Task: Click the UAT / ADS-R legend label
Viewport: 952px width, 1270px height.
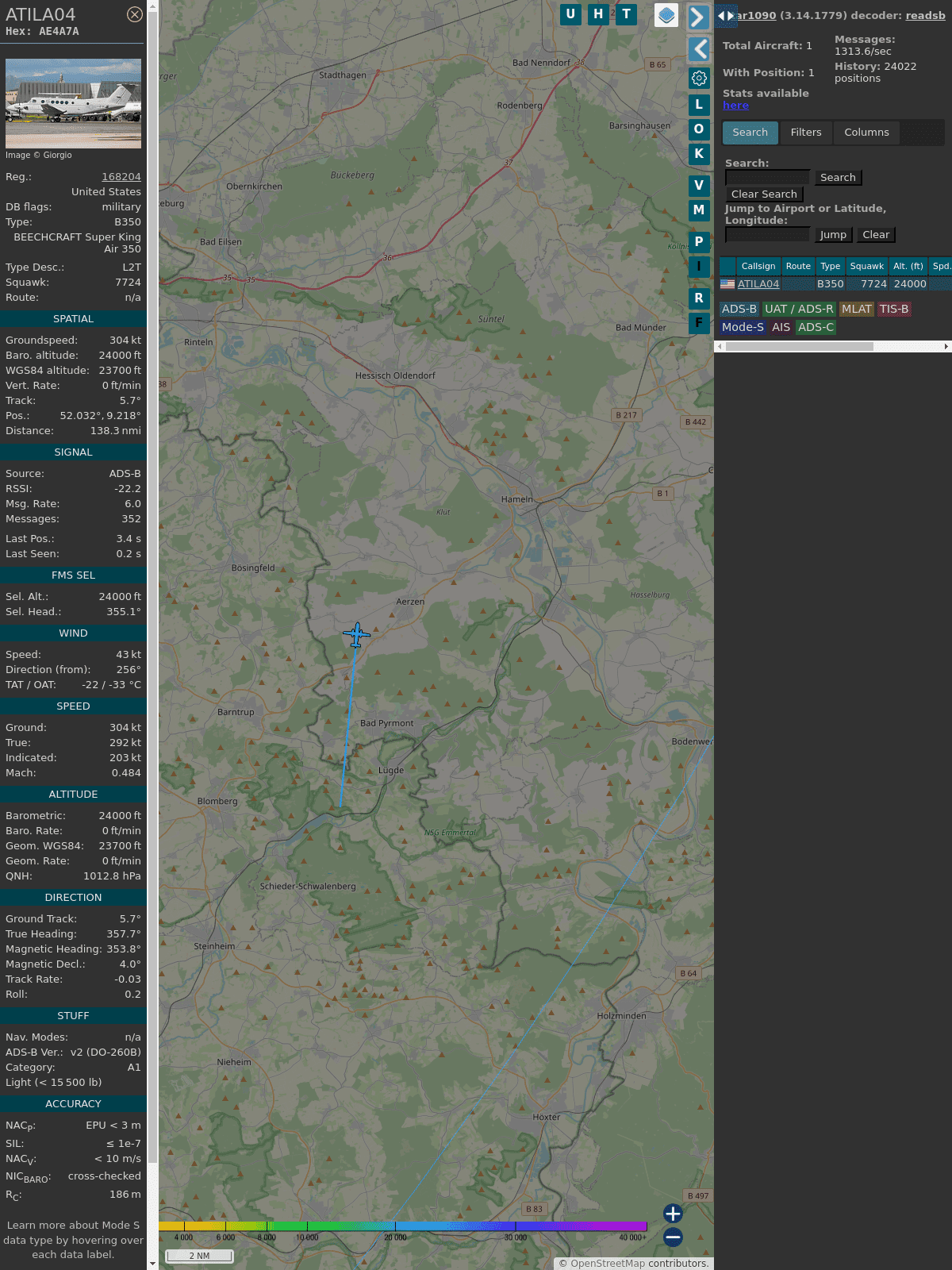Action: click(x=799, y=310)
